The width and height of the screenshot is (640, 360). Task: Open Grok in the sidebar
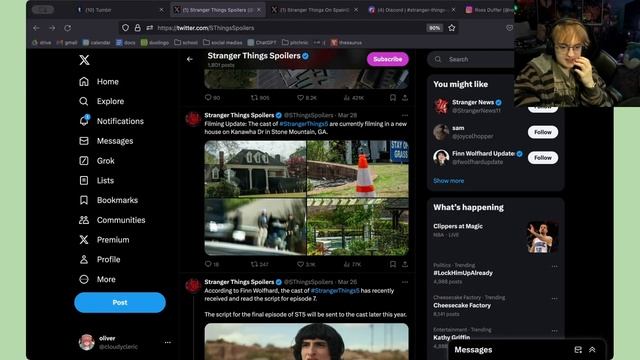97,161
